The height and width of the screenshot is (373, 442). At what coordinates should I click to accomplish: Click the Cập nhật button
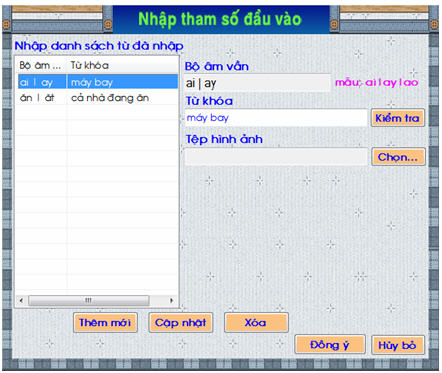181,322
